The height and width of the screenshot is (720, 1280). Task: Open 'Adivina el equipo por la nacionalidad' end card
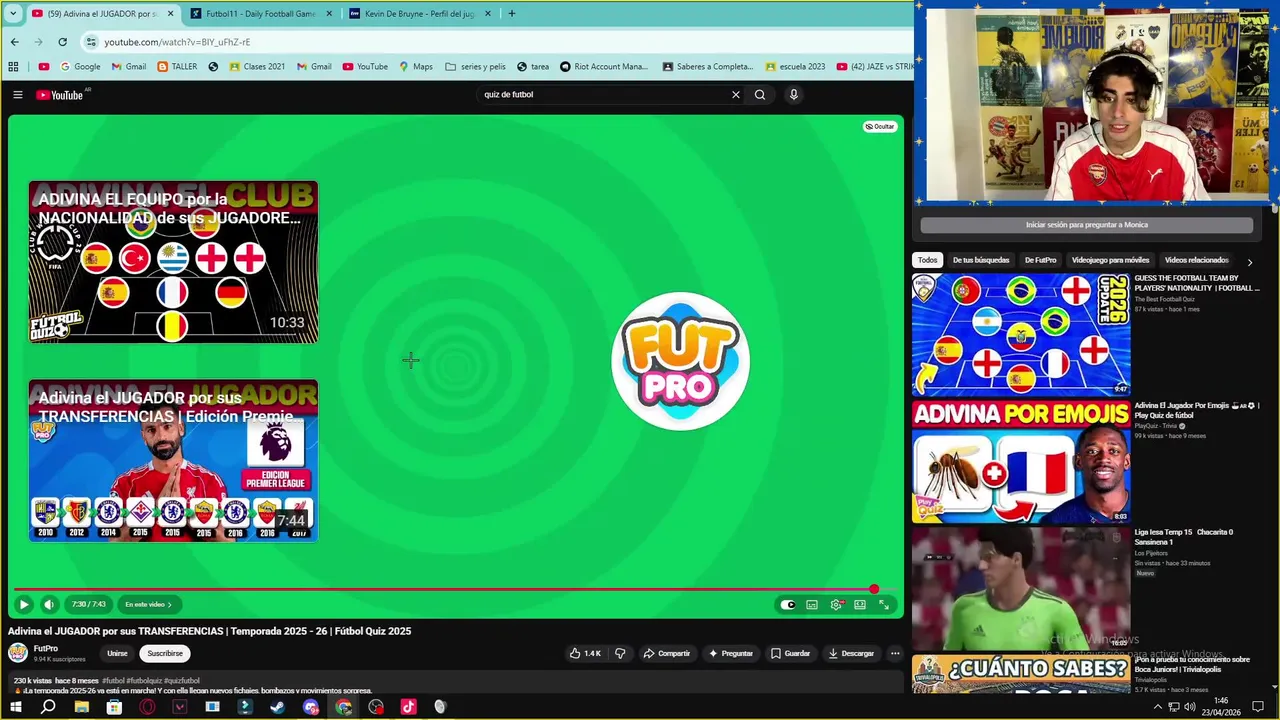pos(173,262)
